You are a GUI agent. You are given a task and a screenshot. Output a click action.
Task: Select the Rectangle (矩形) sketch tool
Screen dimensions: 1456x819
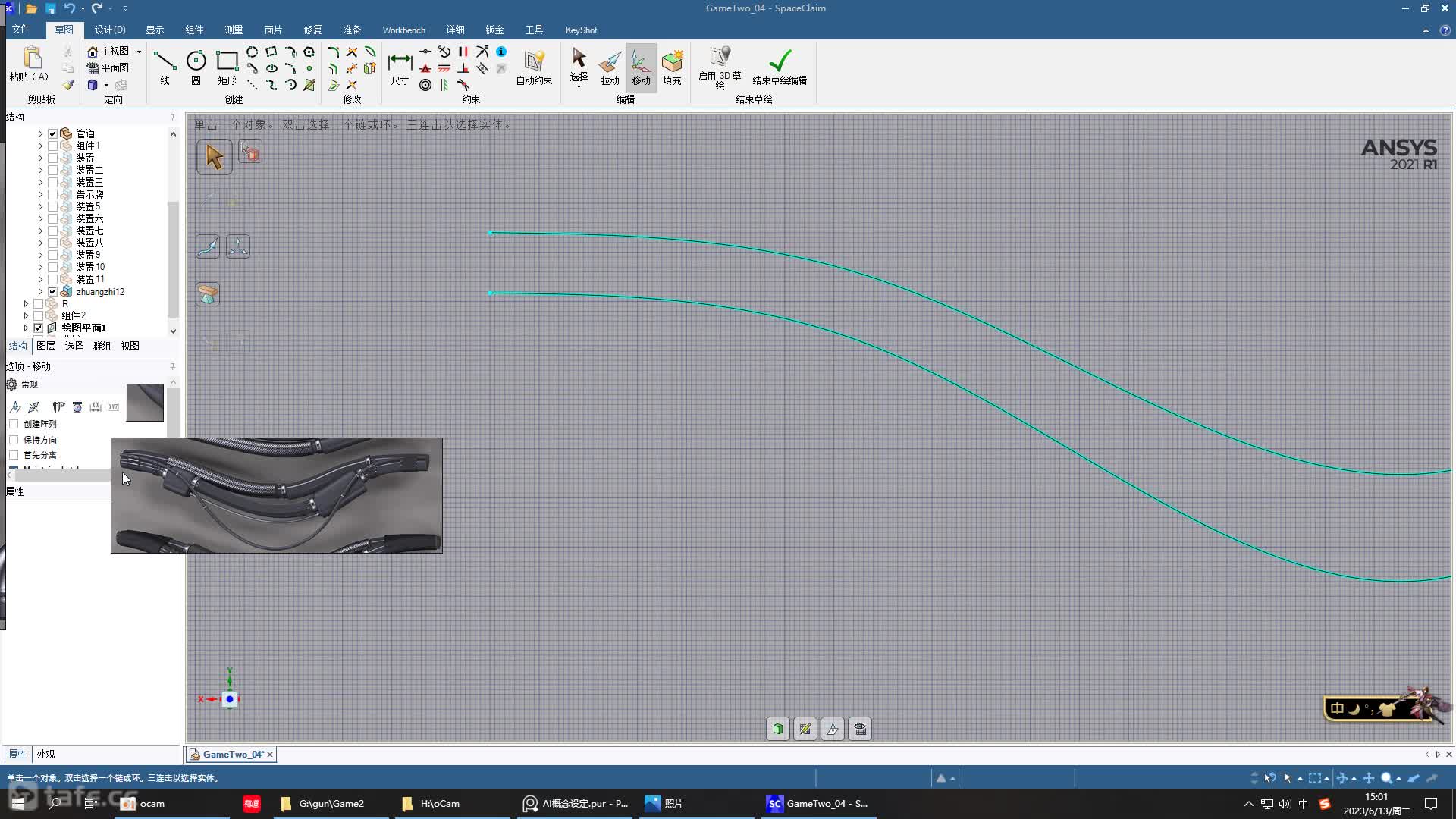coord(227,67)
